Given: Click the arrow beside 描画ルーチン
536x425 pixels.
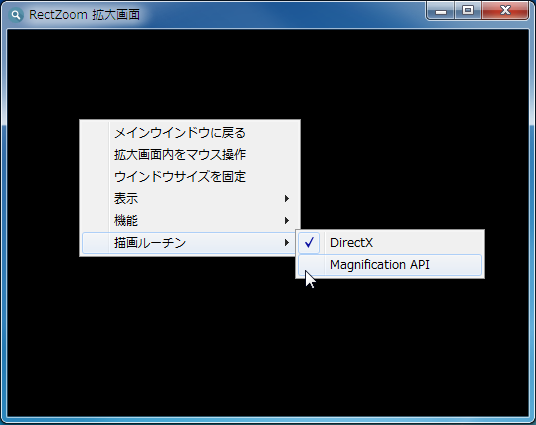Looking at the screenshot, I should [x=287, y=243].
